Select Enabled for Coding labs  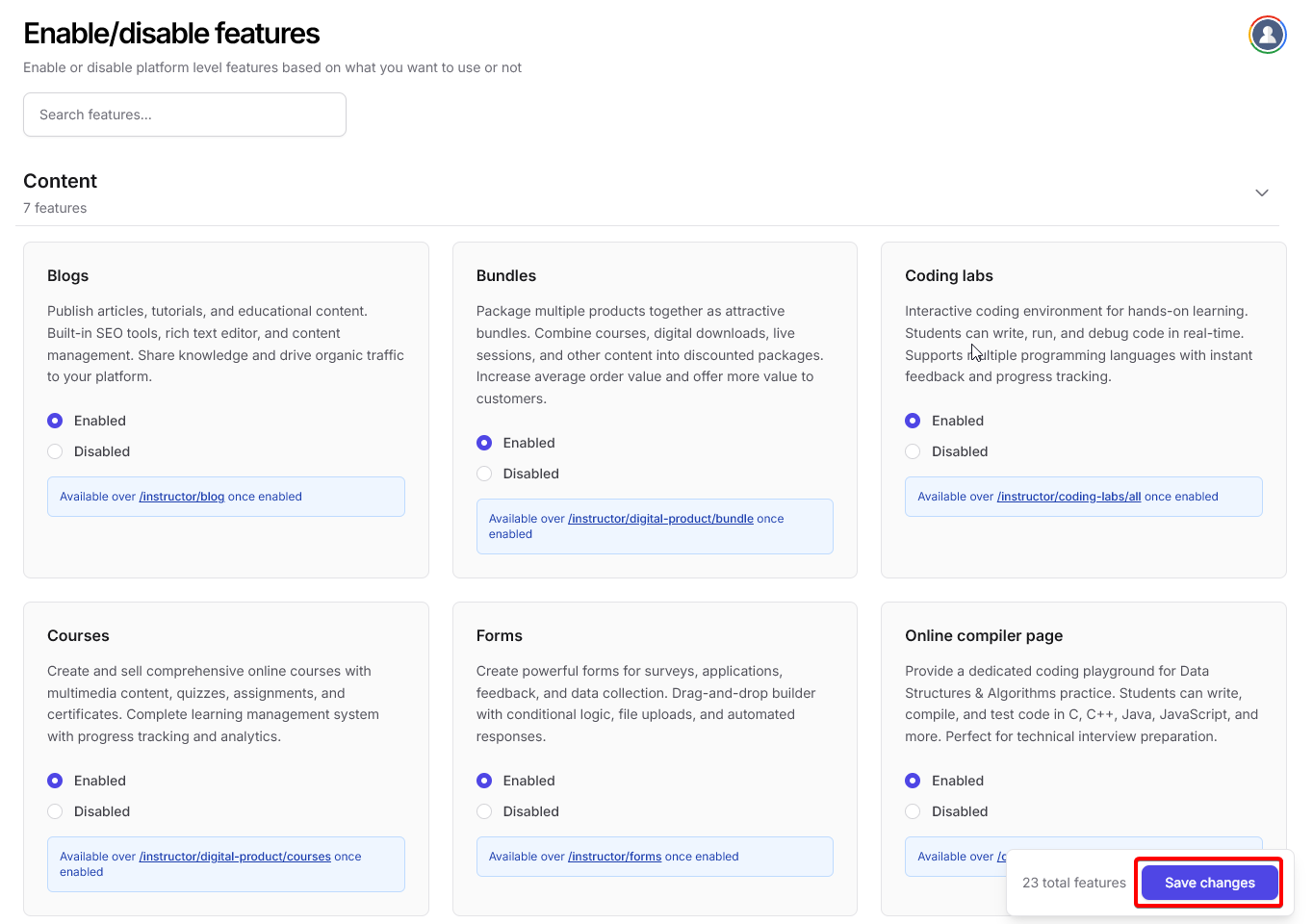coord(914,421)
